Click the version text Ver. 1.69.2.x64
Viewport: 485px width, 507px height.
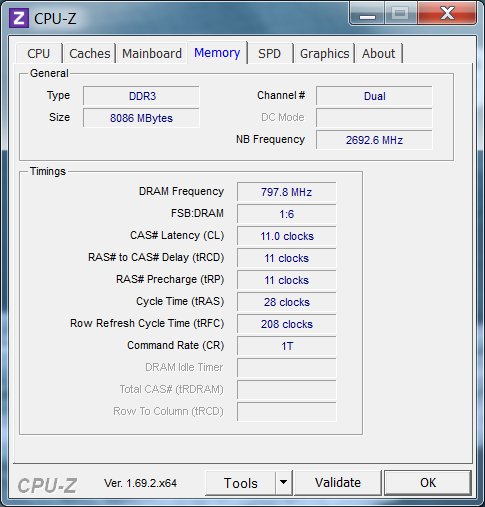[140, 483]
